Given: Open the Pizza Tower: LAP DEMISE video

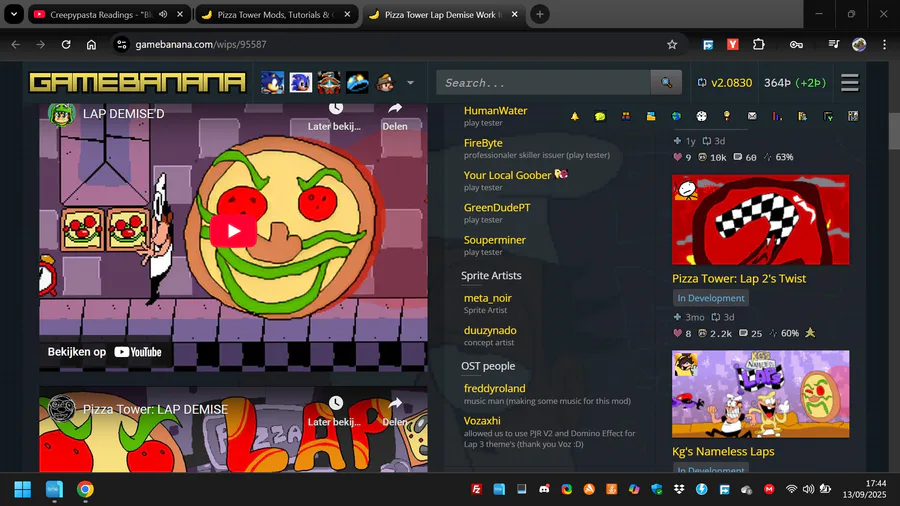Looking at the screenshot, I should [x=156, y=409].
